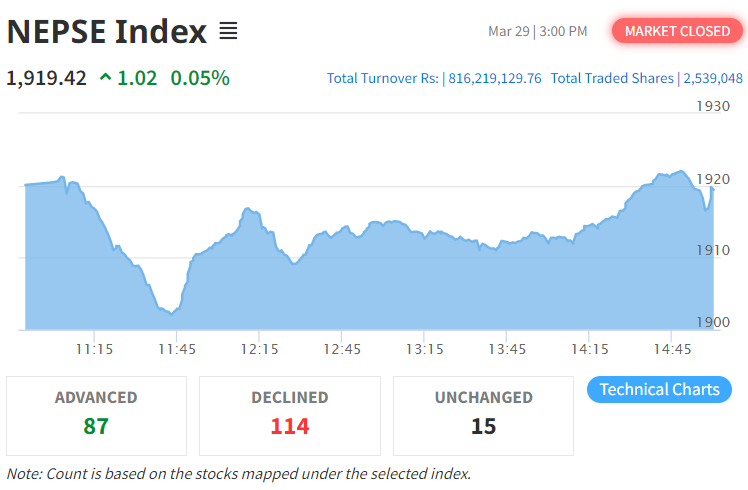The width and height of the screenshot is (748, 490).
Task: Click the Total Turnover Rs value
Action: [494, 78]
